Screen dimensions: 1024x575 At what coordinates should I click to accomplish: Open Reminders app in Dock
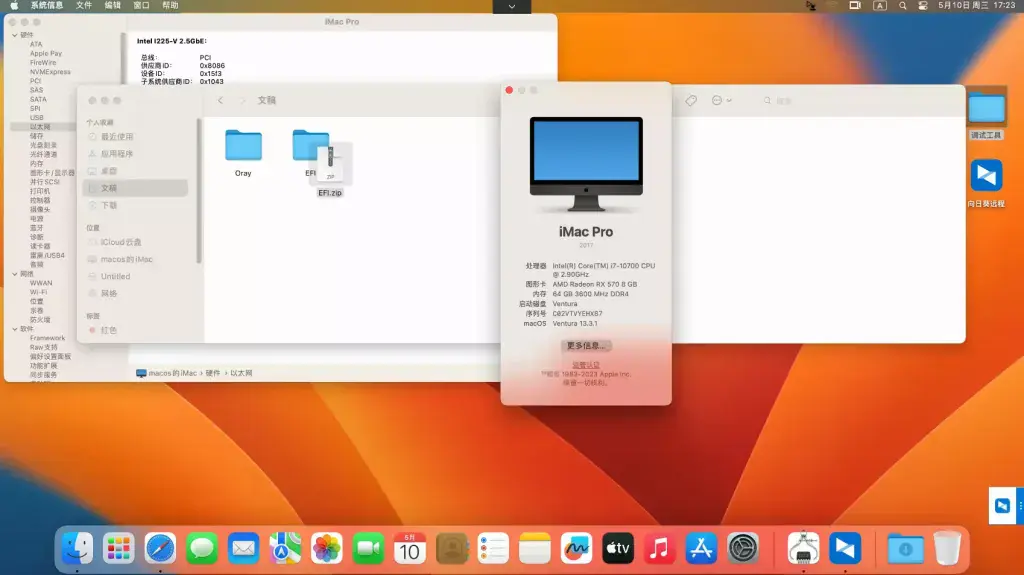coord(493,548)
